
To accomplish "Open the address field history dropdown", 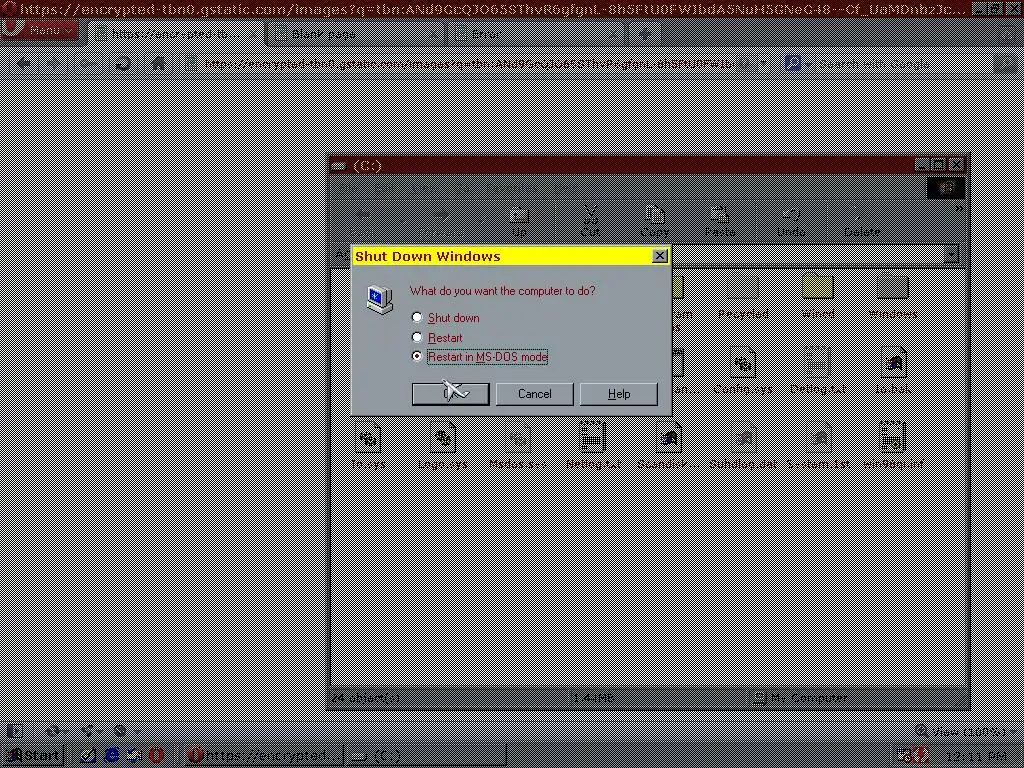I will pos(763,63).
